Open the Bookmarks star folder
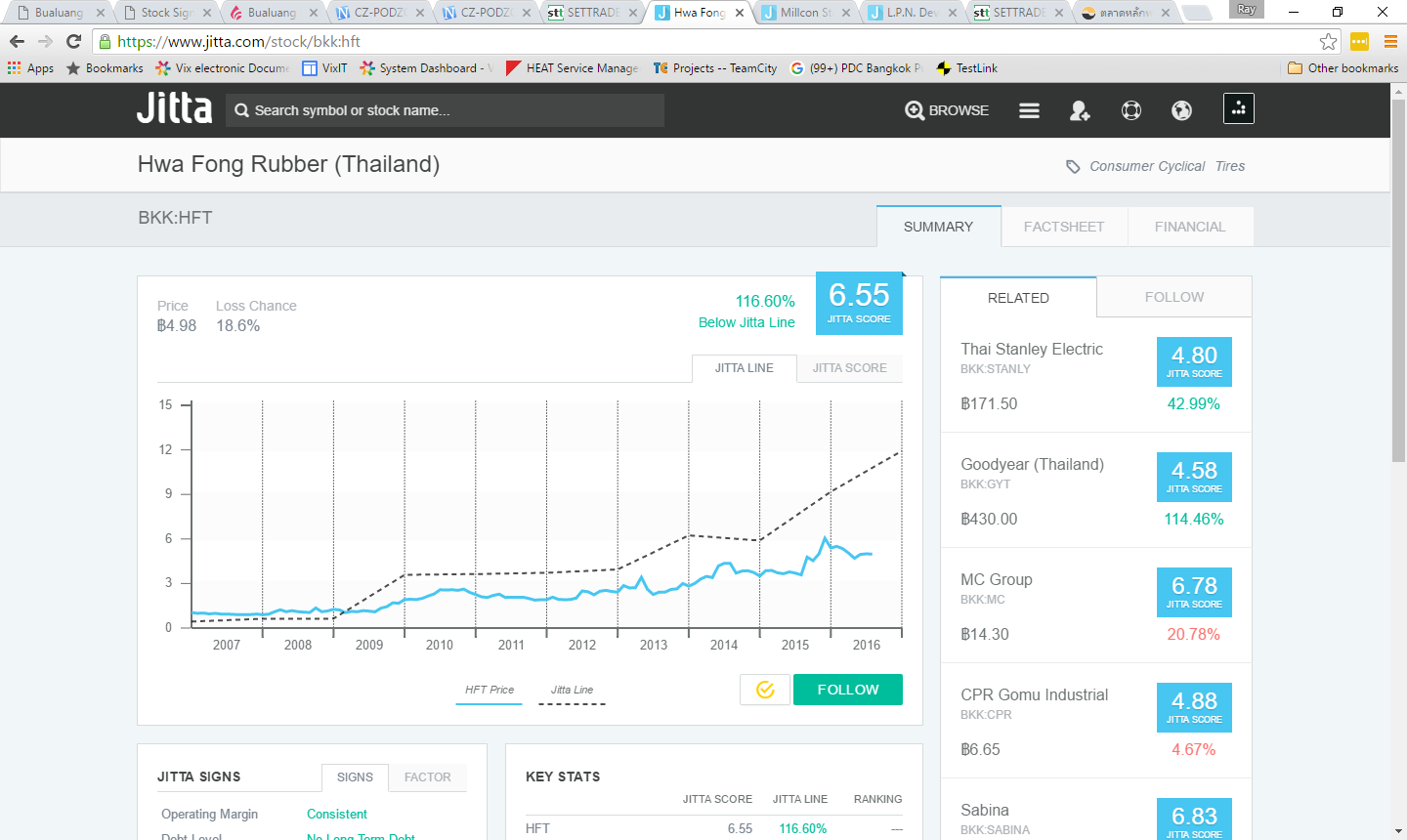 click(x=105, y=68)
